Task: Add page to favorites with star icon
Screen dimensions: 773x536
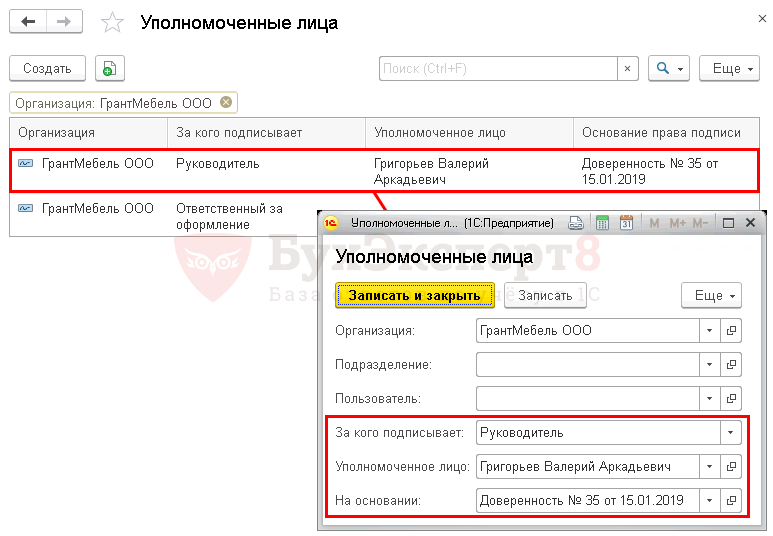Action: pyautogui.click(x=112, y=23)
